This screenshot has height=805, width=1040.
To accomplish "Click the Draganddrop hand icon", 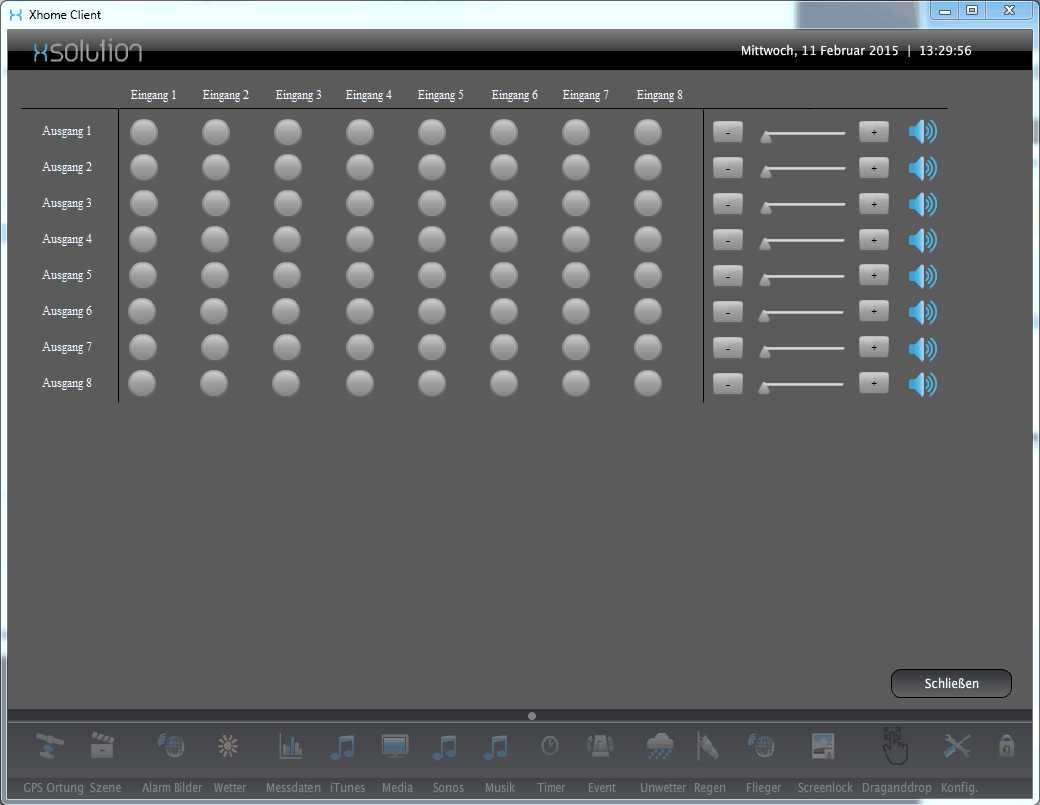I will tap(896, 745).
